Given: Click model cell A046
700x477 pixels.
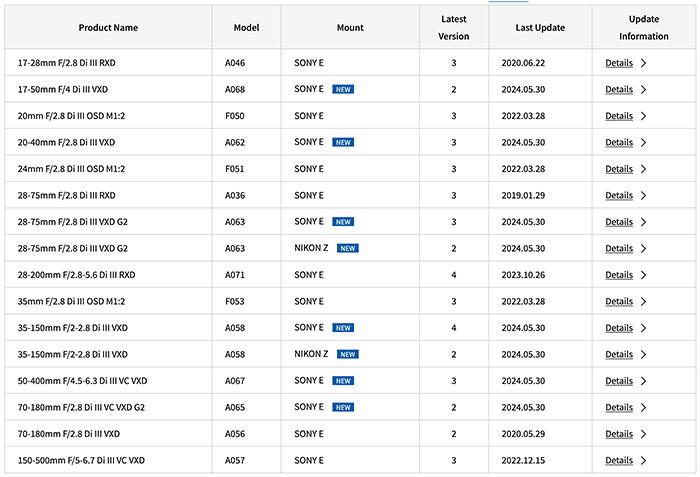Looking at the screenshot, I should pyautogui.click(x=235, y=63).
